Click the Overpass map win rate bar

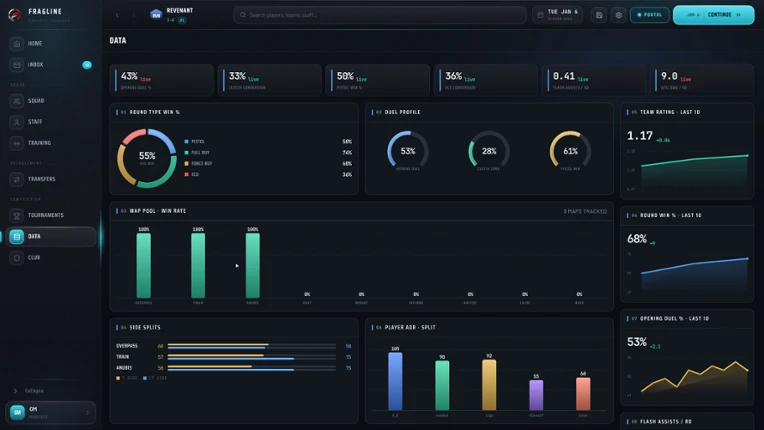point(143,265)
